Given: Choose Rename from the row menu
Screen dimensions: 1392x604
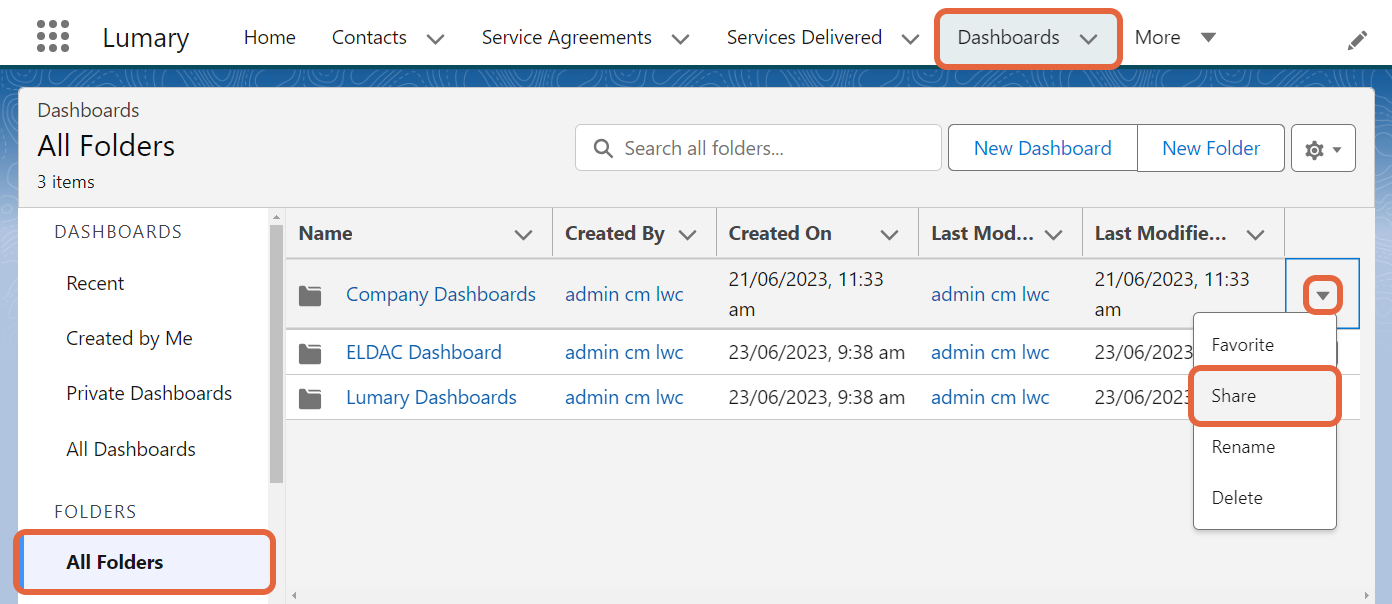Looking at the screenshot, I should 1265,447.
